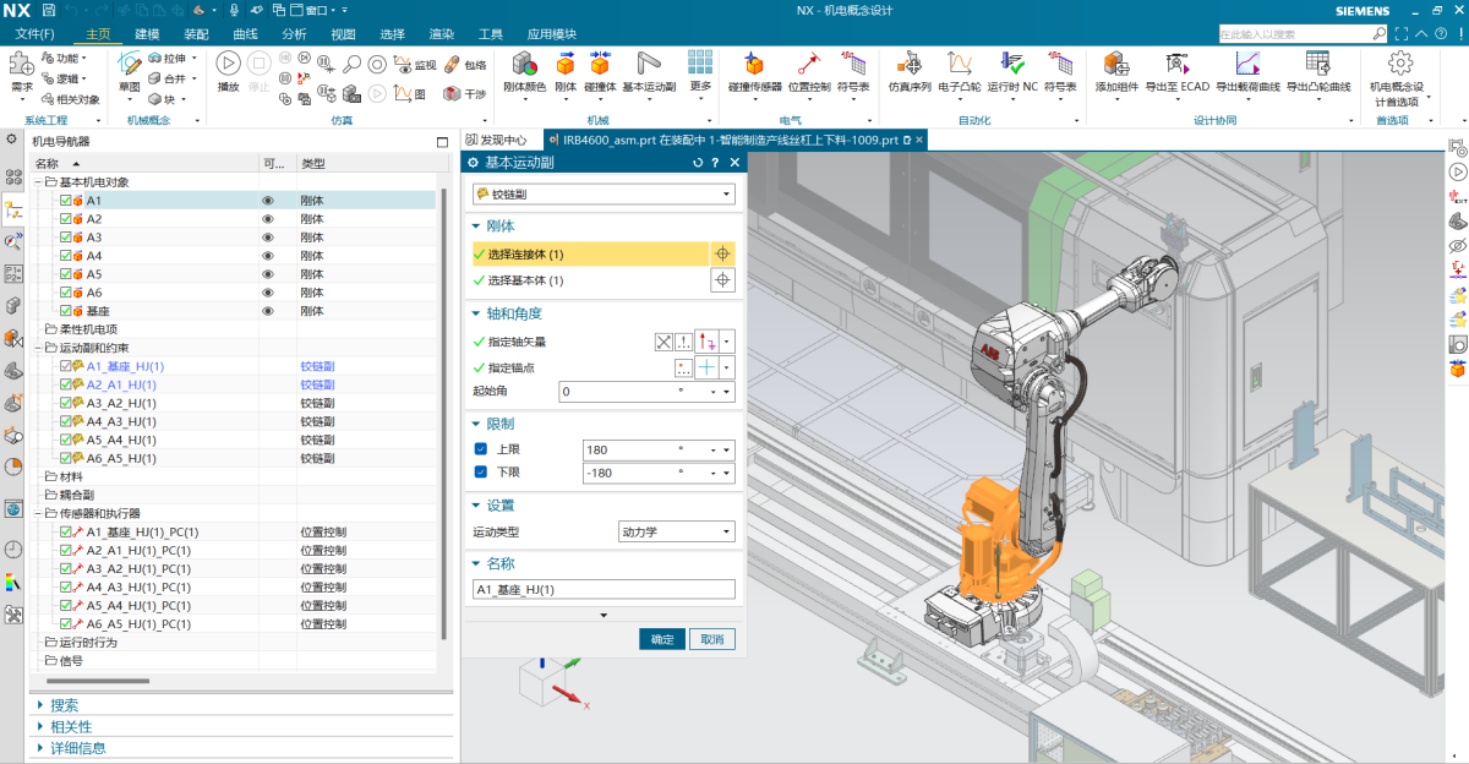Select the 刚体 rigid body tool
Screen dimensions: 1469x764
(x=565, y=66)
